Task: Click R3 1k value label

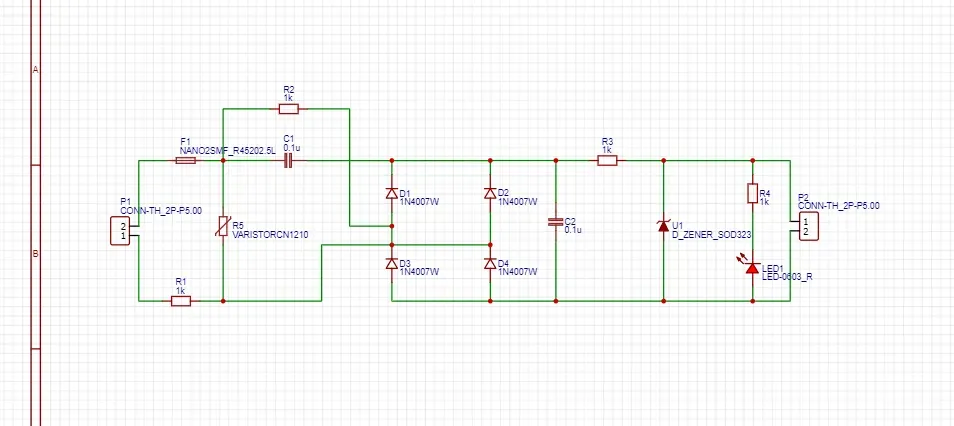Action: click(607, 150)
